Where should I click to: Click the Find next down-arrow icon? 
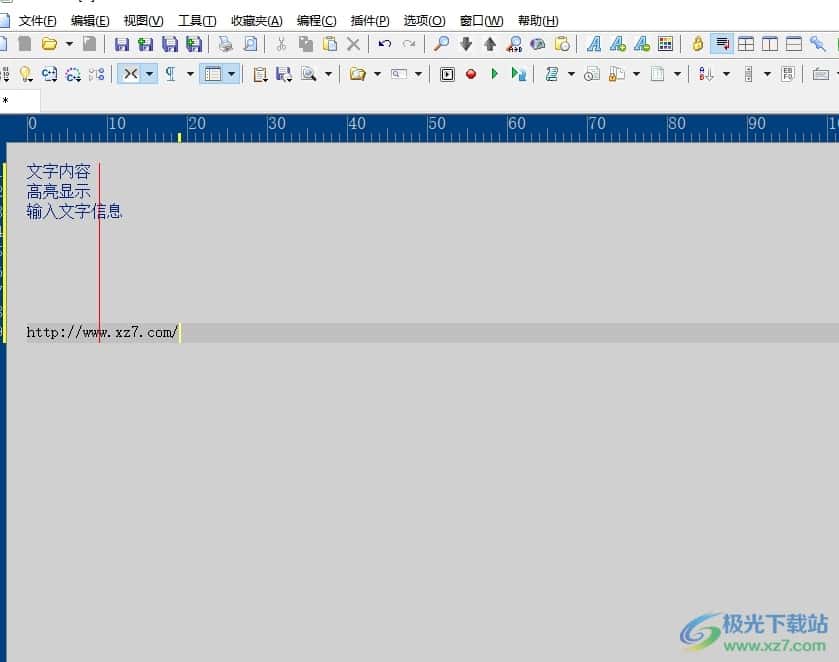tap(466, 44)
